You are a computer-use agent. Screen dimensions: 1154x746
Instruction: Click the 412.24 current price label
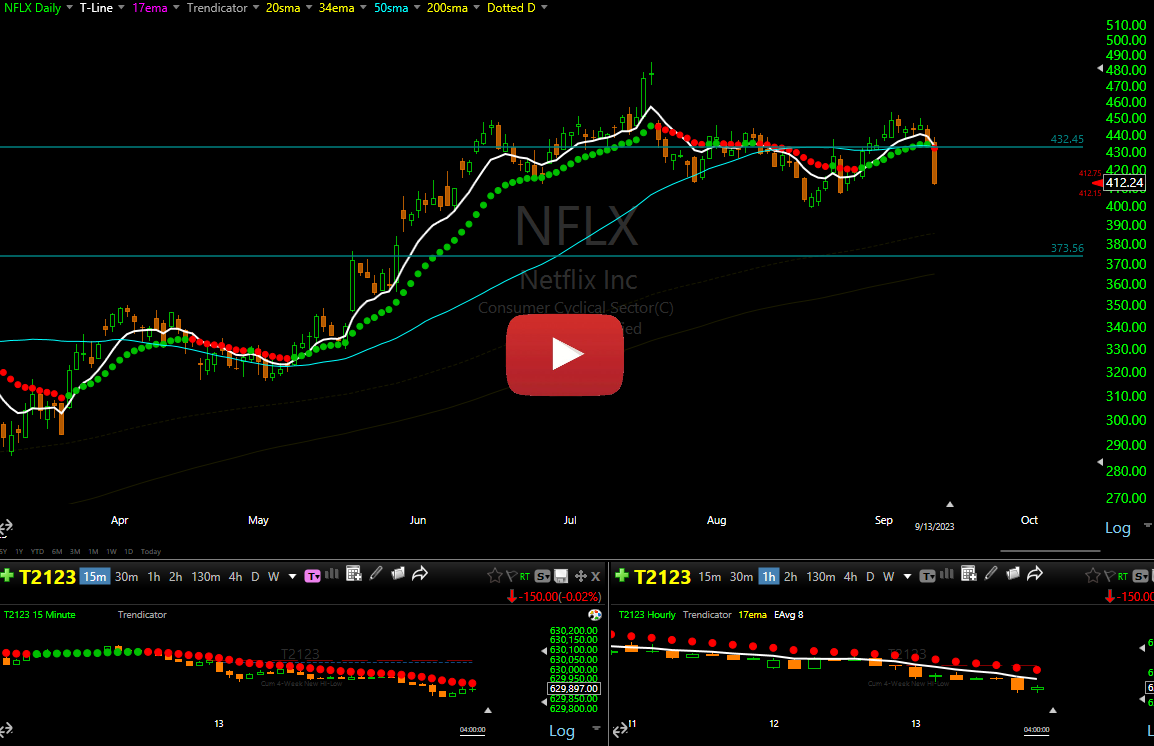(x=1125, y=182)
